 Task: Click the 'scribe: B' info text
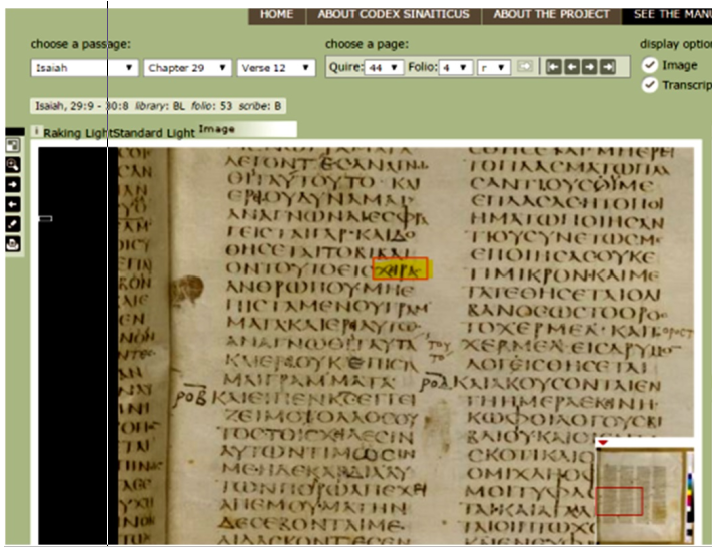click(x=260, y=106)
